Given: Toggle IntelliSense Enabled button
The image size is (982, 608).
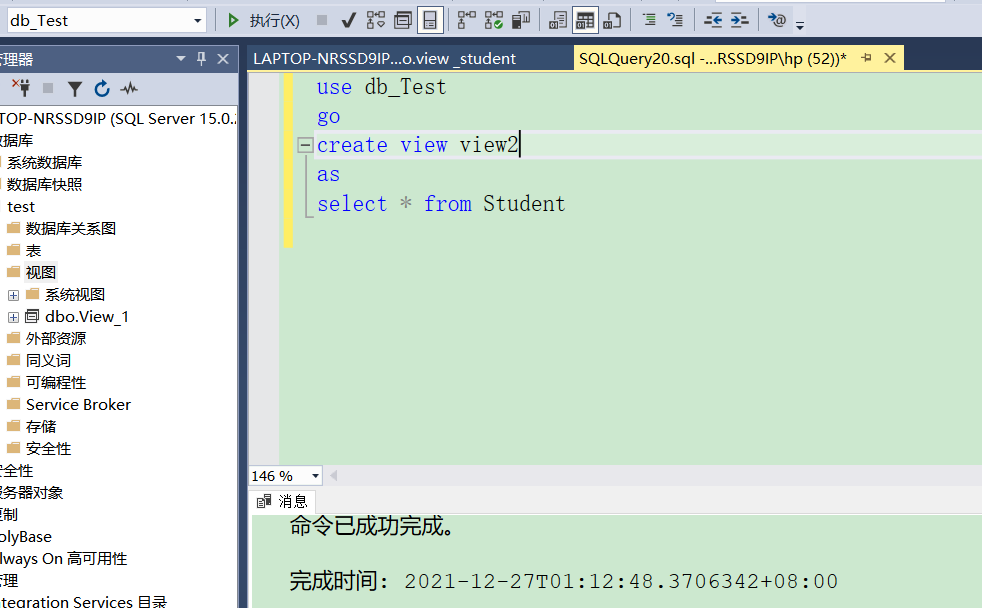Looking at the screenshot, I should click(x=430, y=21).
